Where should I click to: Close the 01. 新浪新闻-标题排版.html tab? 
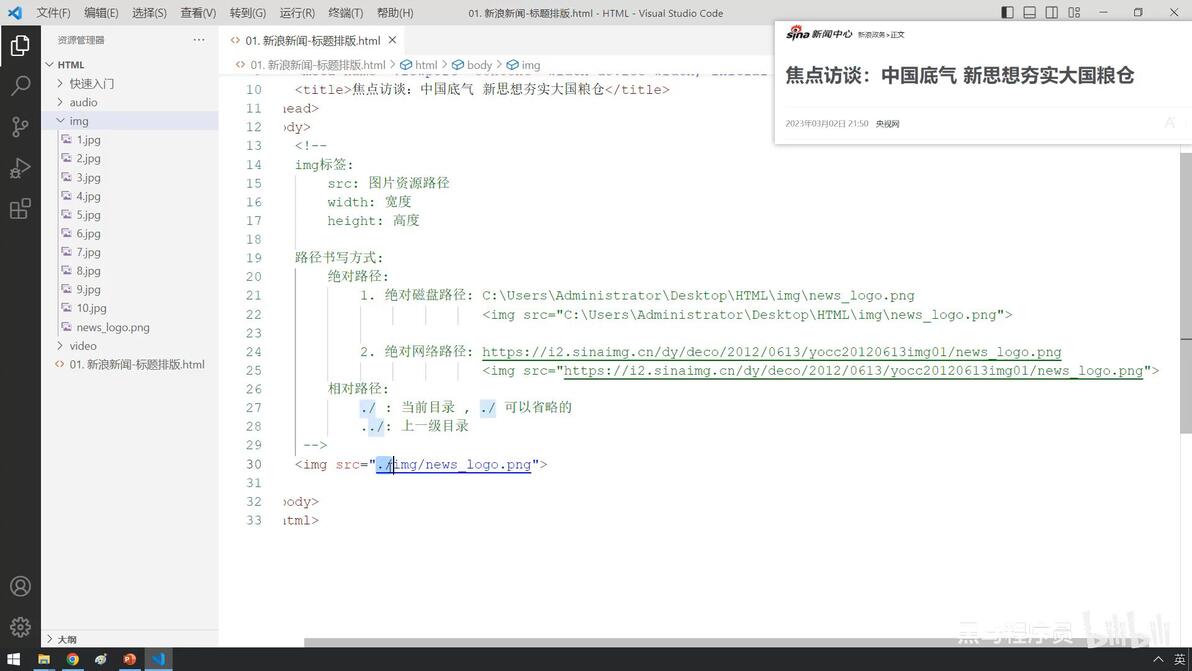click(x=392, y=40)
